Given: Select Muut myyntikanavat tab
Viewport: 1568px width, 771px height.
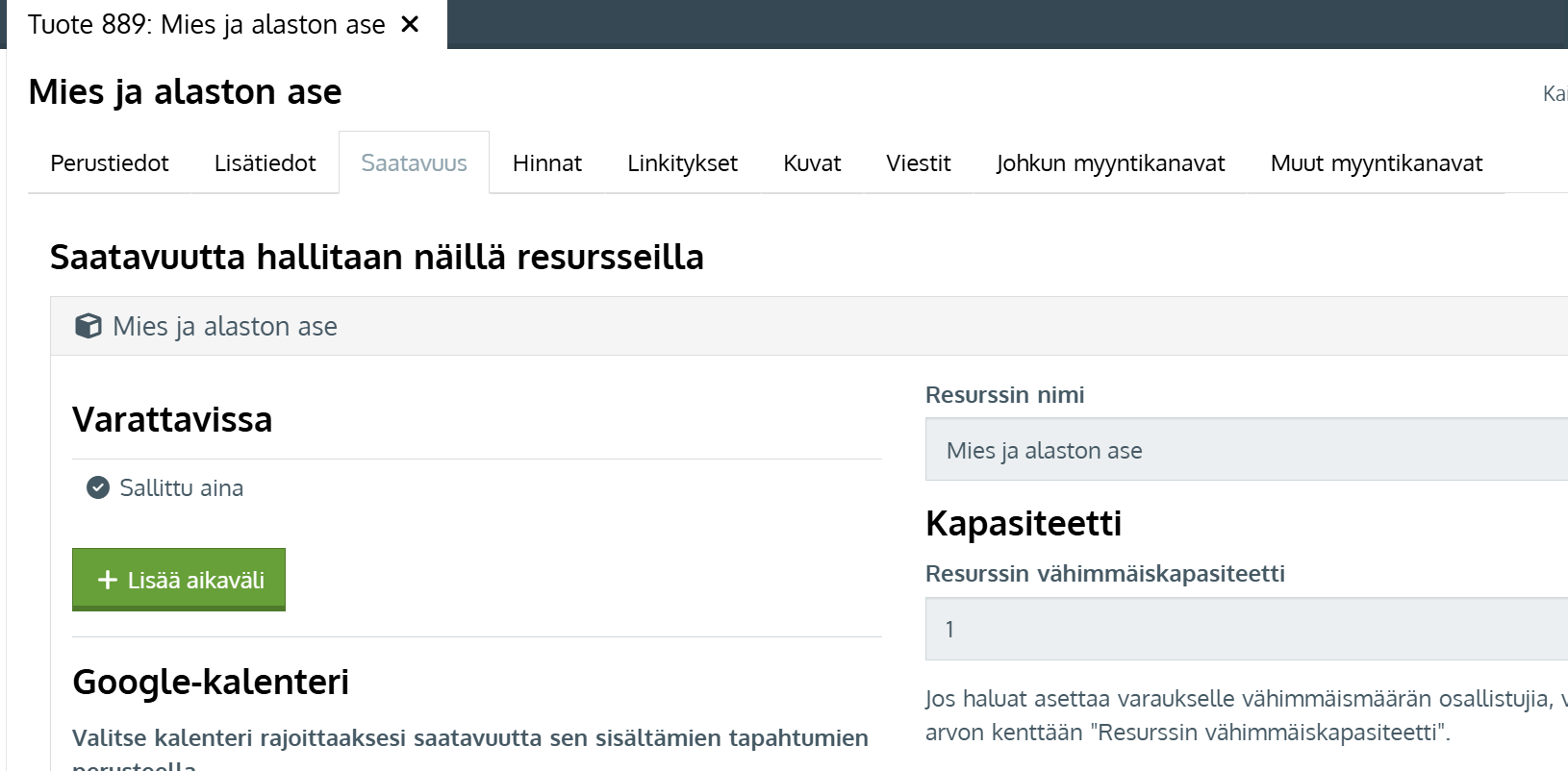Looking at the screenshot, I should [x=1376, y=163].
